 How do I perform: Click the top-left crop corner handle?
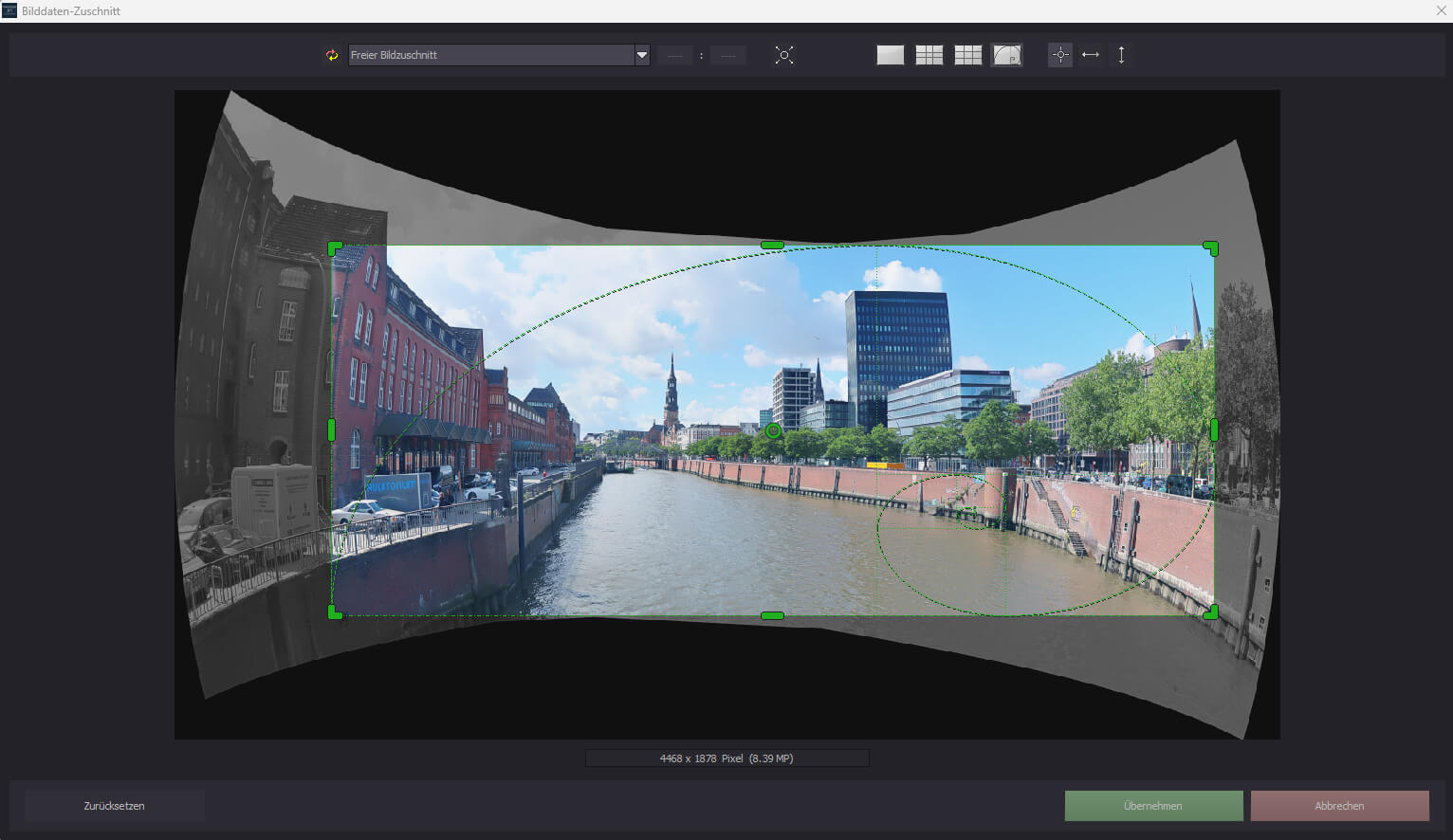(334, 248)
